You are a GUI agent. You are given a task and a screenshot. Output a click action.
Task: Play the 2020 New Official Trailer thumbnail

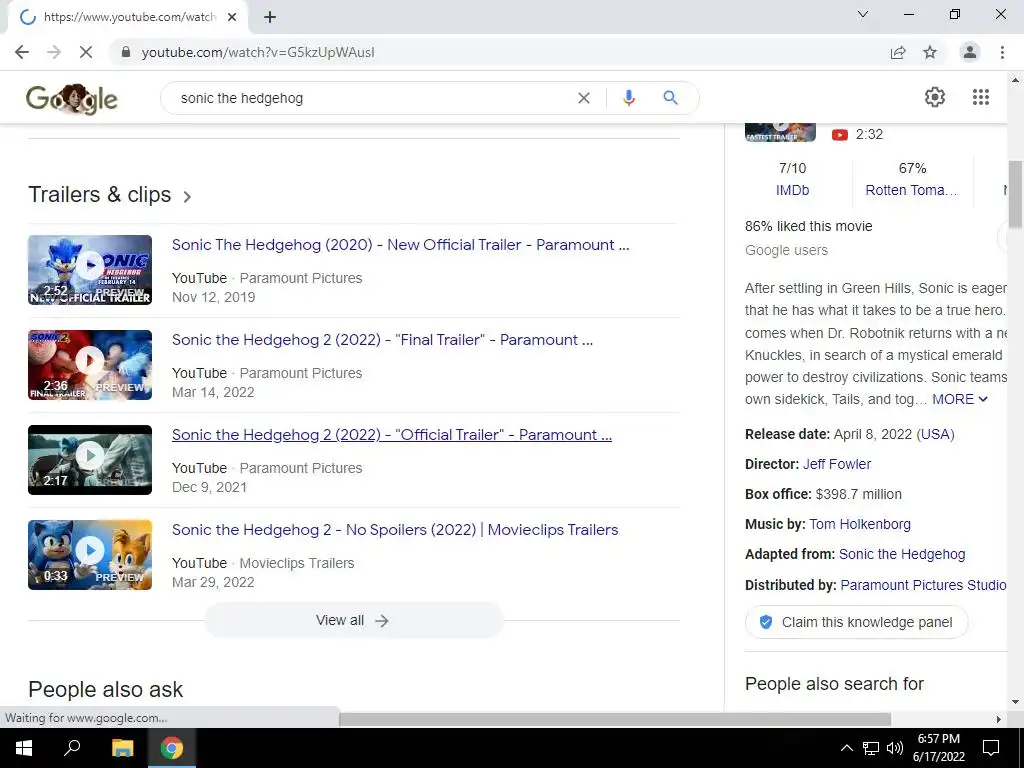click(x=90, y=270)
